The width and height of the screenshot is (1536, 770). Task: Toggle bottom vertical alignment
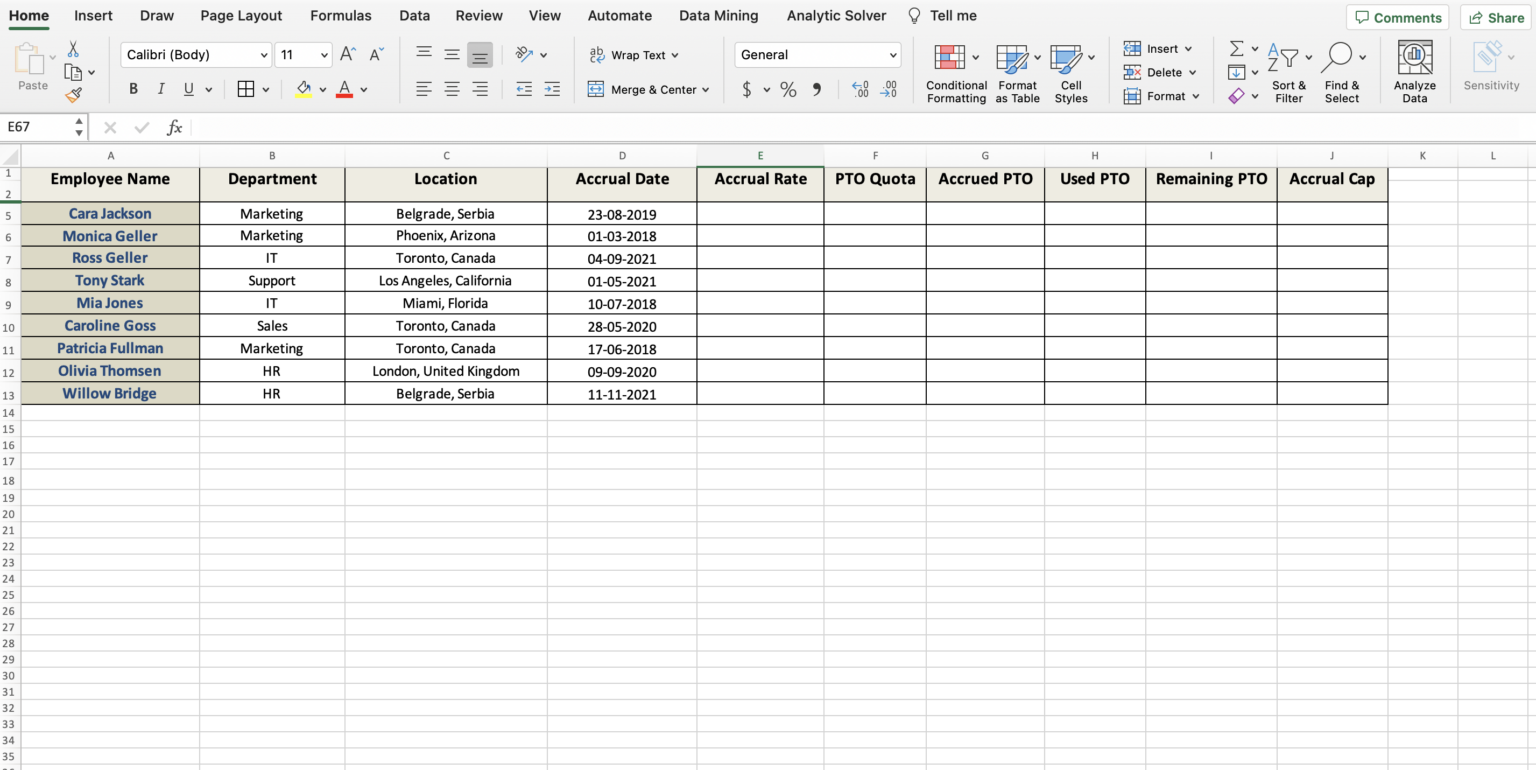pyautogui.click(x=480, y=55)
